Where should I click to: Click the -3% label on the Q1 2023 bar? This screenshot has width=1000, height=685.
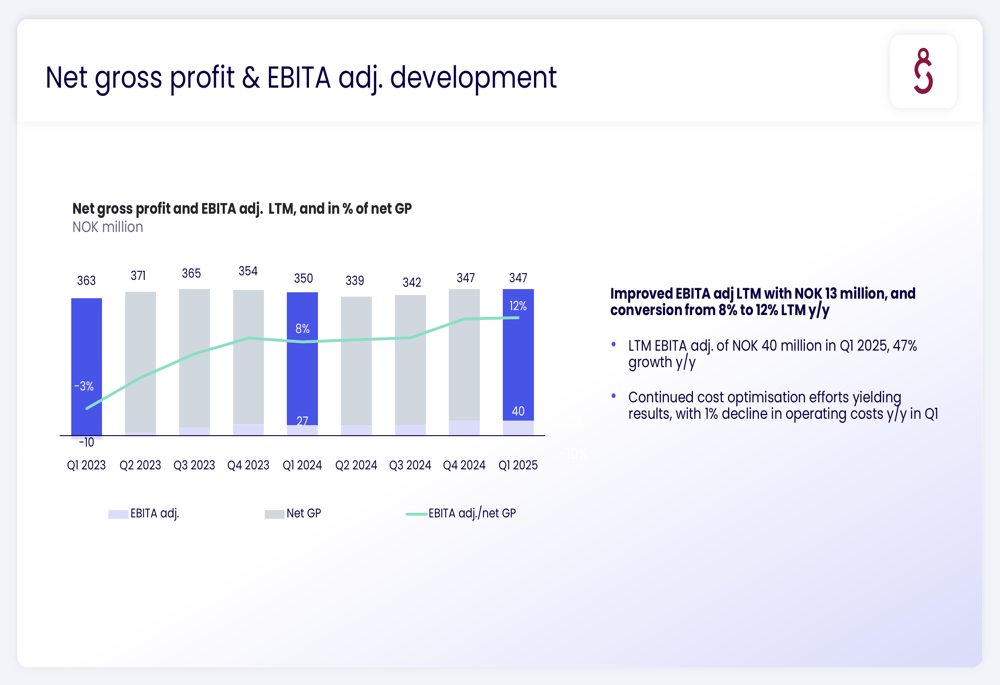(x=84, y=387)
